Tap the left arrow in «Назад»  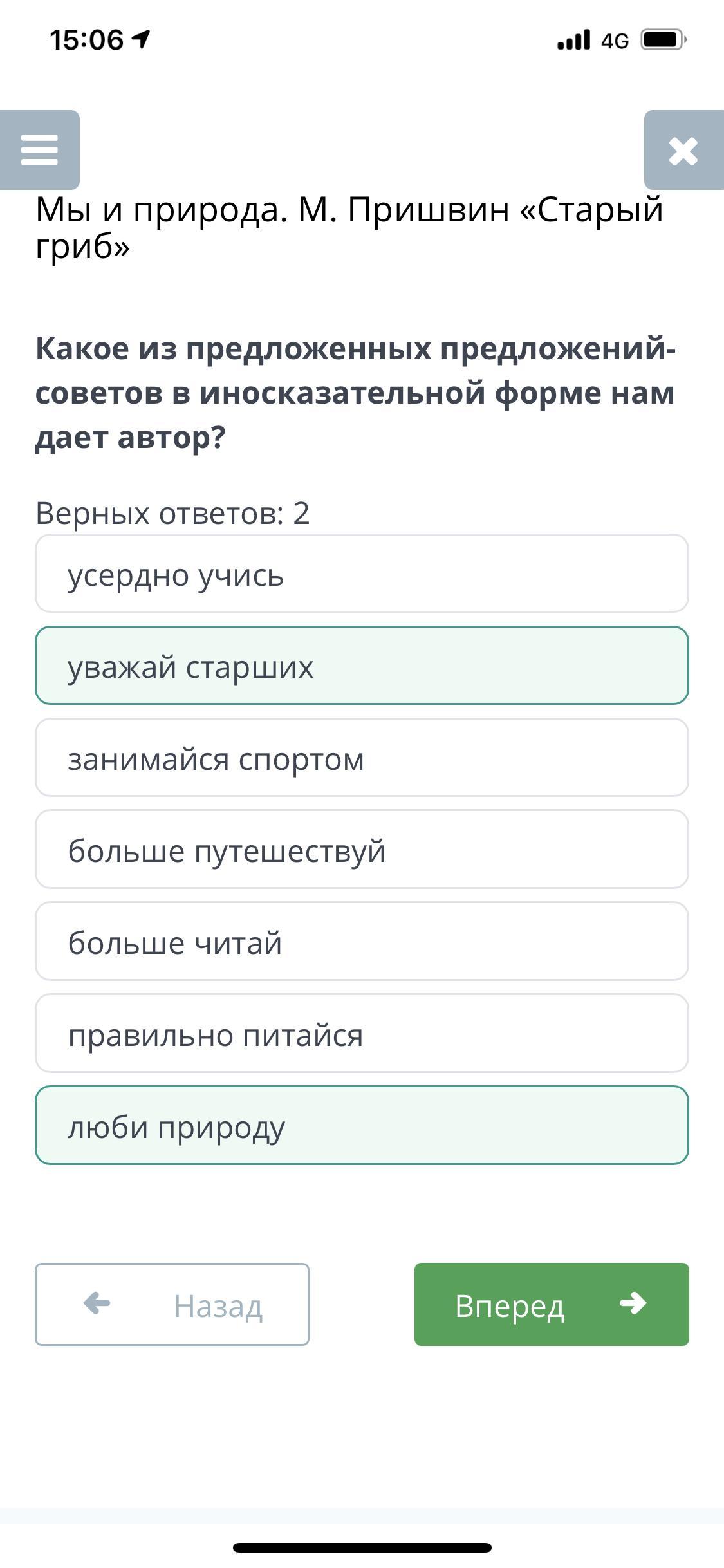click(97, 1304)
